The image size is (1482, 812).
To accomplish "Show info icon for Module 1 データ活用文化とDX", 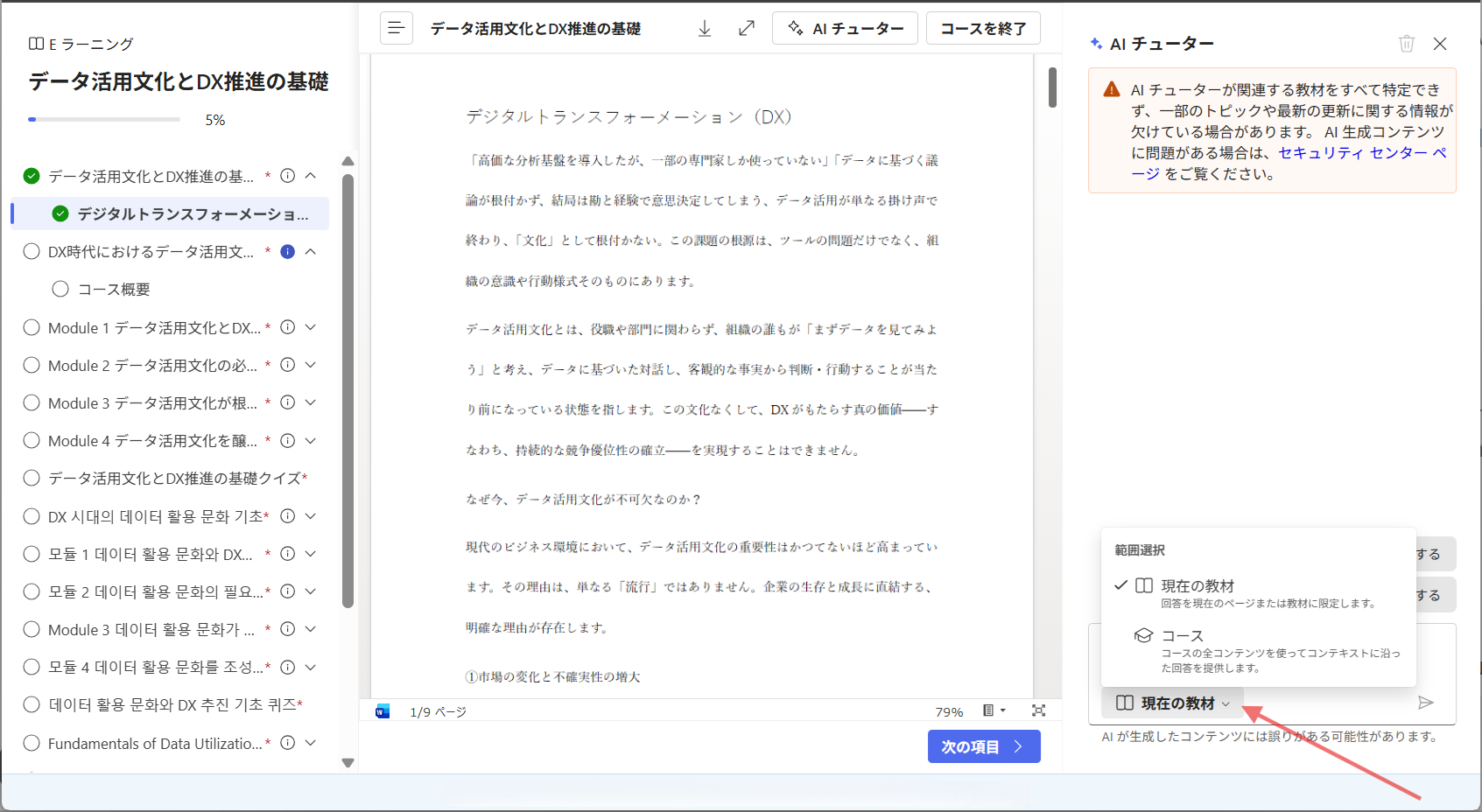I will (287, 327).
